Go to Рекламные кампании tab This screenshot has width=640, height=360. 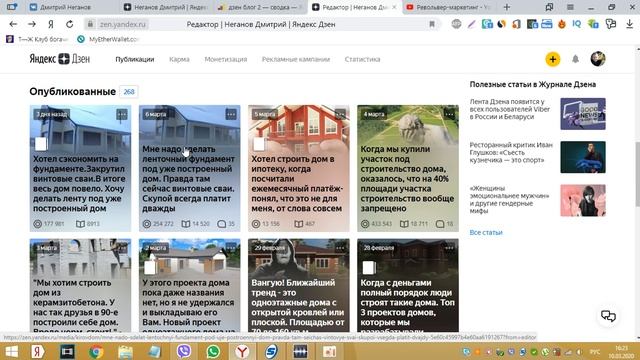[296, 59]
